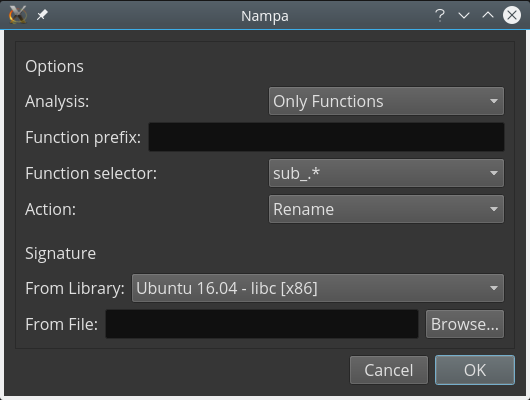The height and width of the screenshot is (400, 530).
Task: Maximize the Nampa dialog with the up chevron
Action: [x=488, y=15]
